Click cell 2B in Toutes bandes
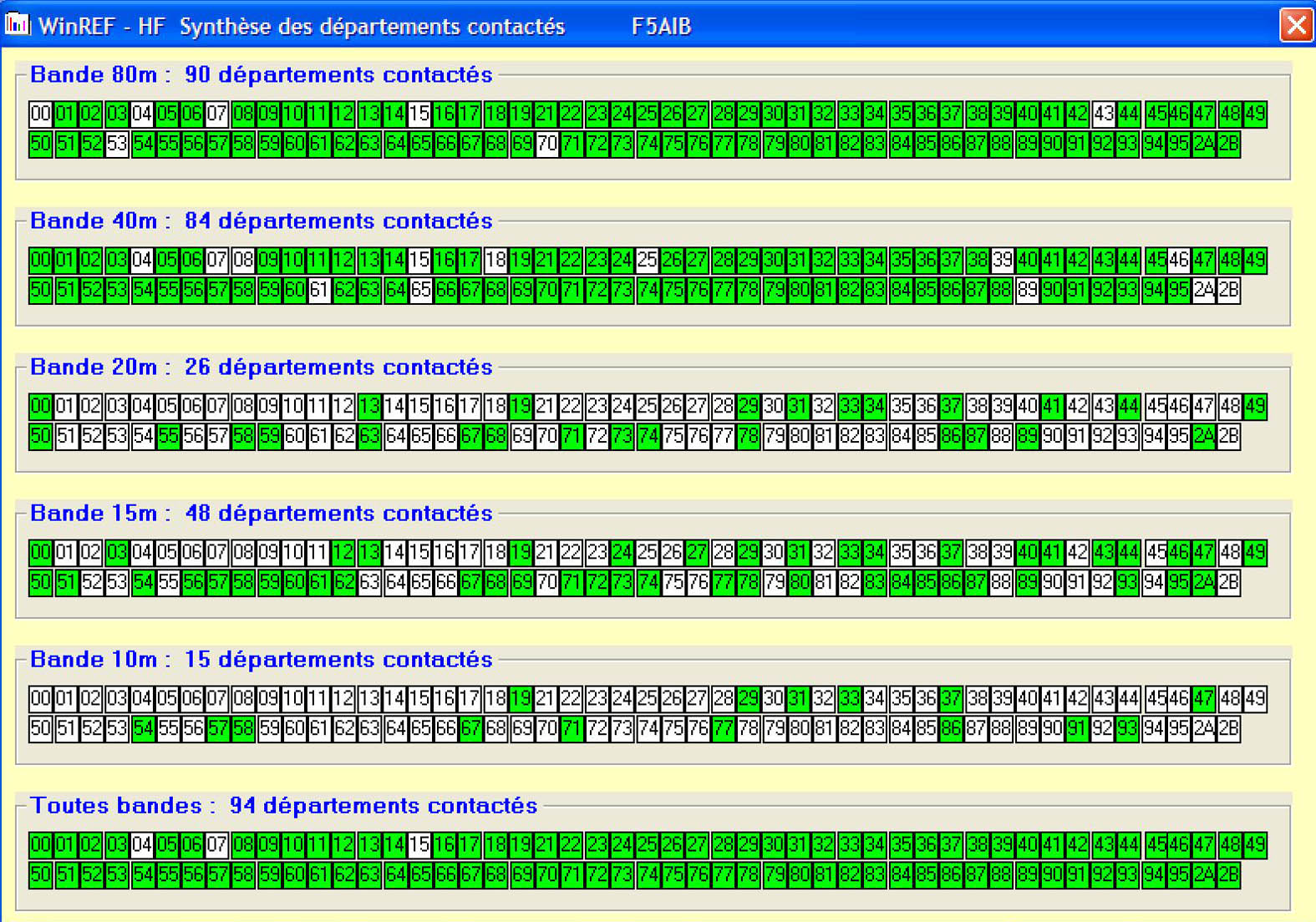The image size is (1316, 922). pos(1228,874)
